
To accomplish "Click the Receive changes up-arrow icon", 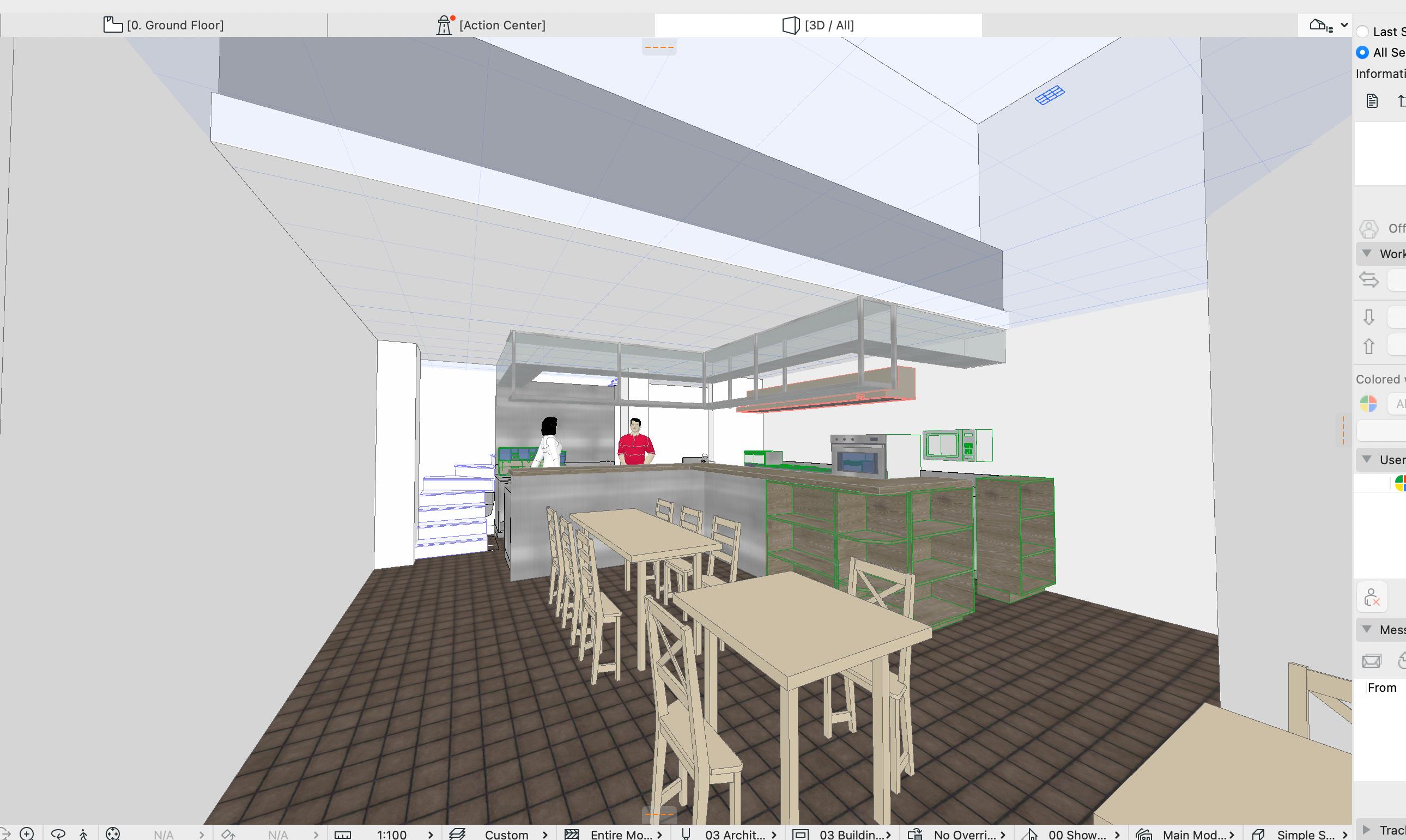I will coord(1368,346).
